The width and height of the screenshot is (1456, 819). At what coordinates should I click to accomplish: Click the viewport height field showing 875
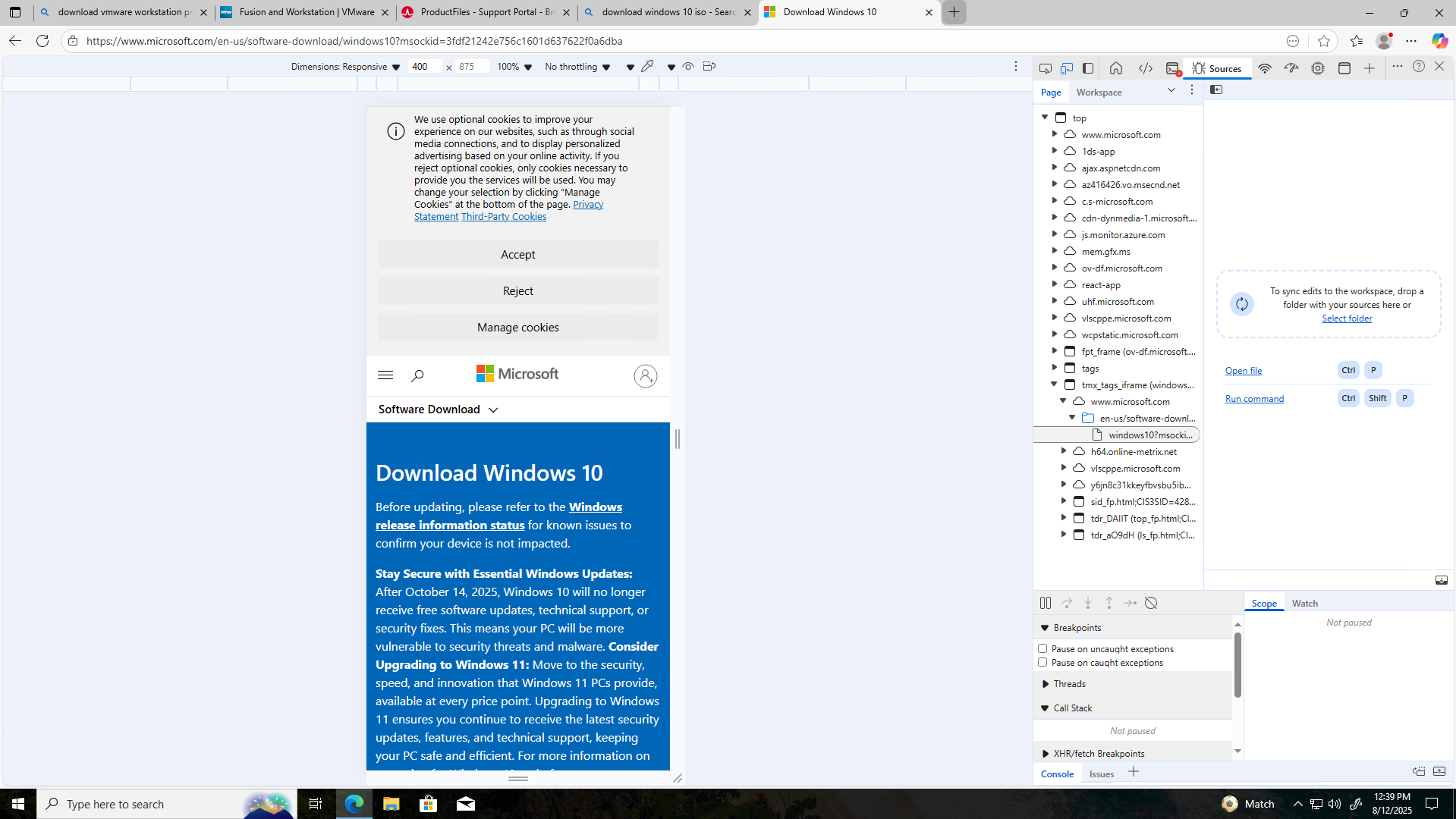pyautogui.click(x=471, y=67)
